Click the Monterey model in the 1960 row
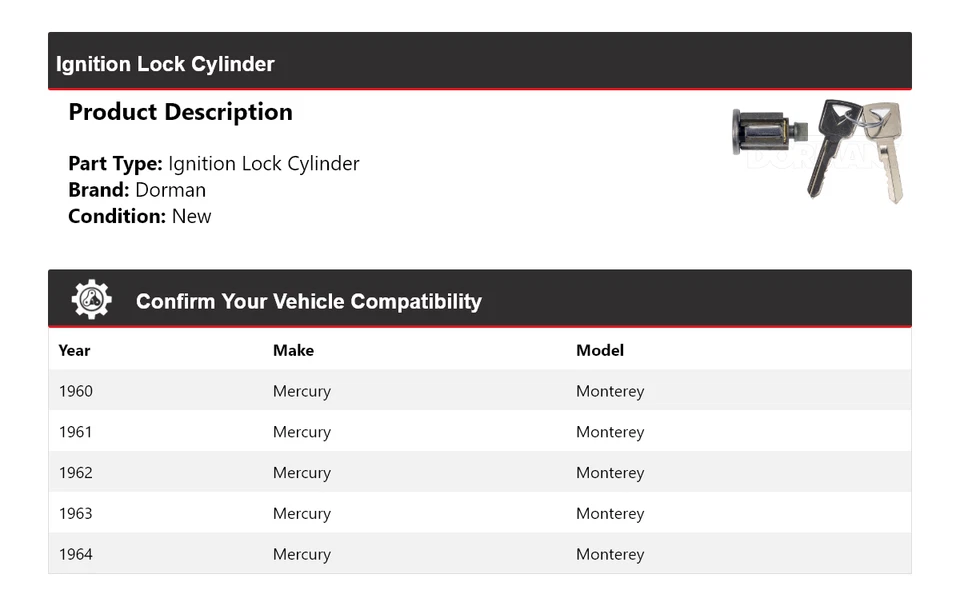Screen dimensions: 960x606 pos(610,391)
